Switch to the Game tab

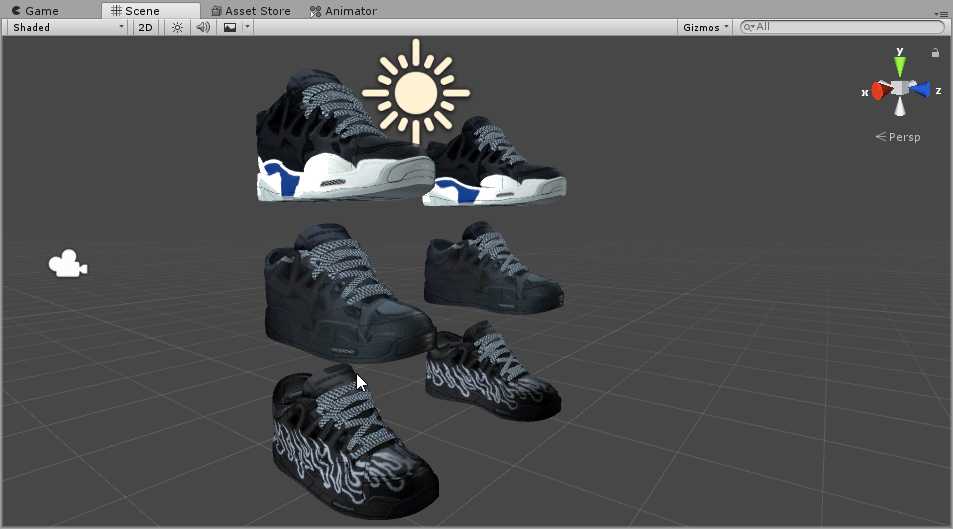click(x=36, y=11)
